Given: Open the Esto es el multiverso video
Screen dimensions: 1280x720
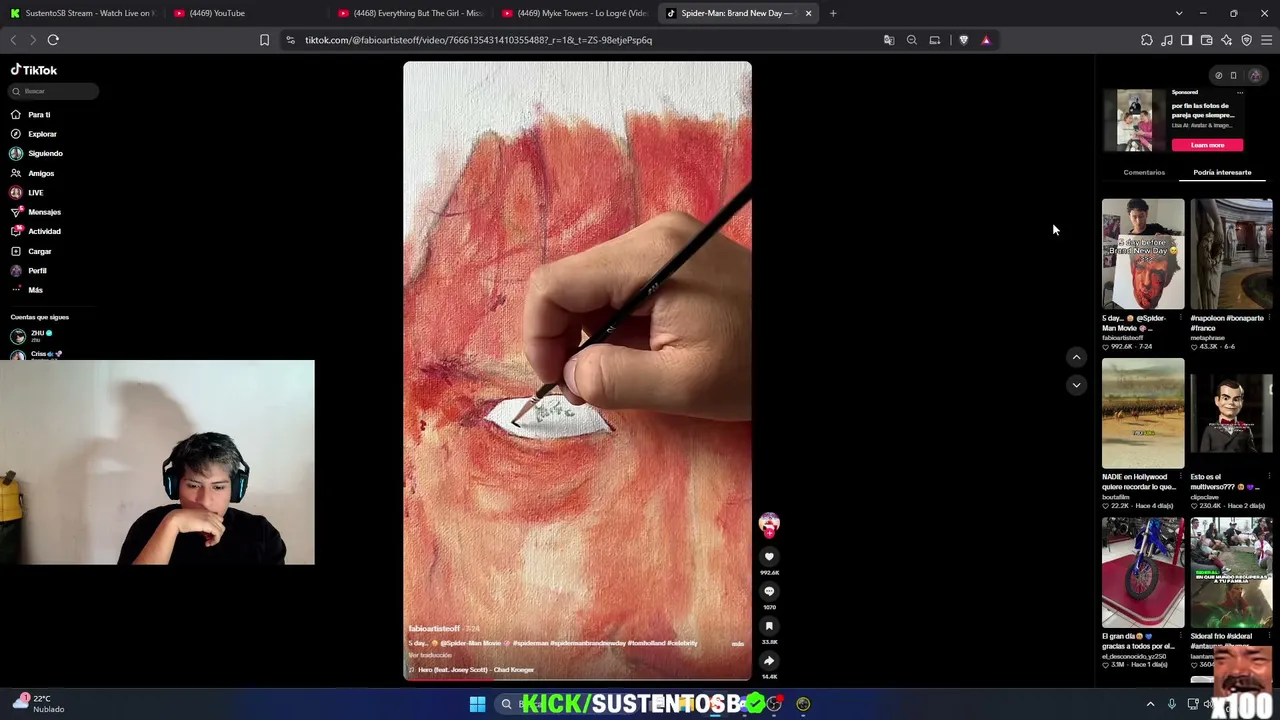Looking at the screenshot, I should (x=1231, y=413).
